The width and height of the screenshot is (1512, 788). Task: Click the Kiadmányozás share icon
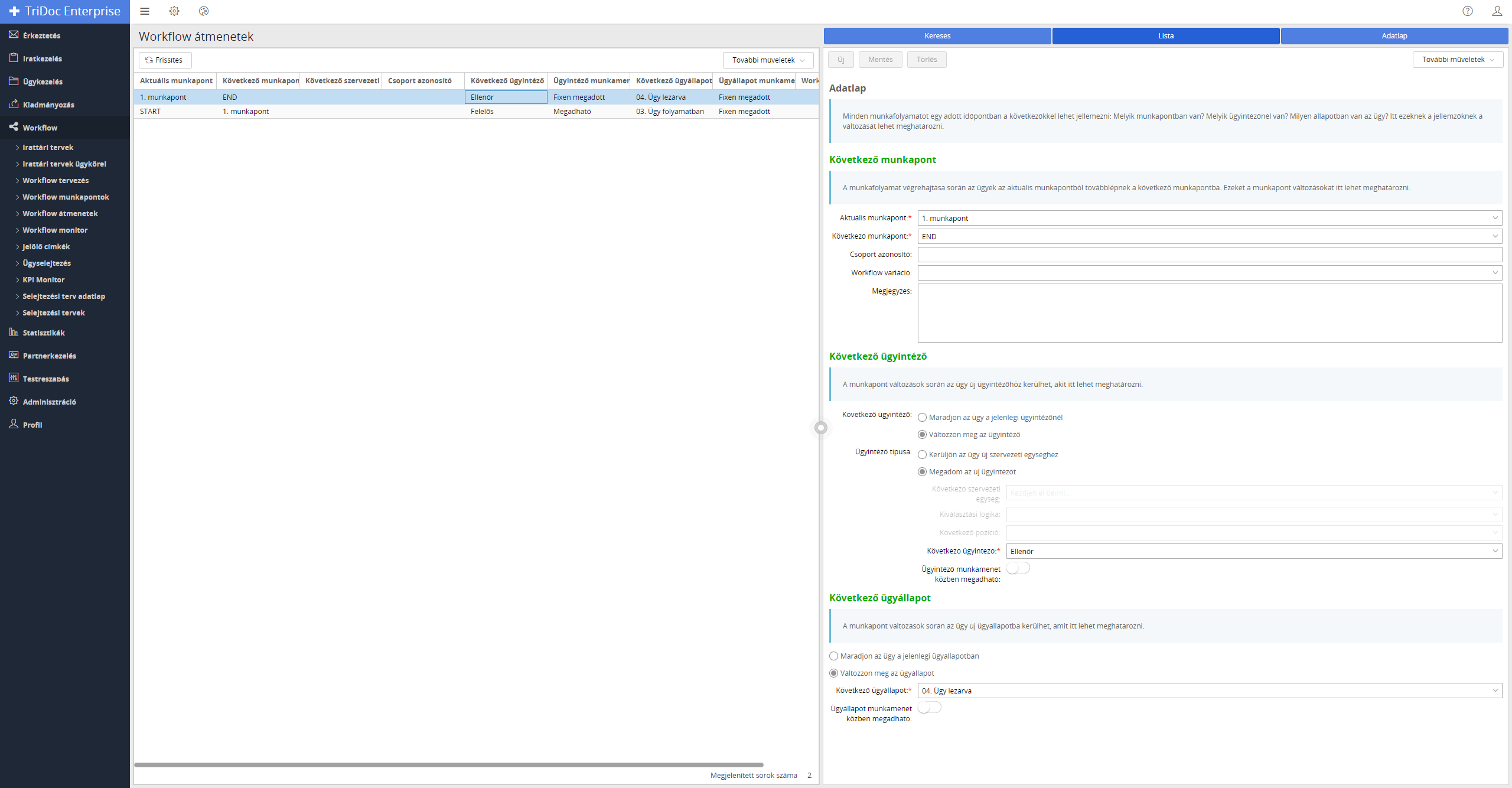pos(14,104)
